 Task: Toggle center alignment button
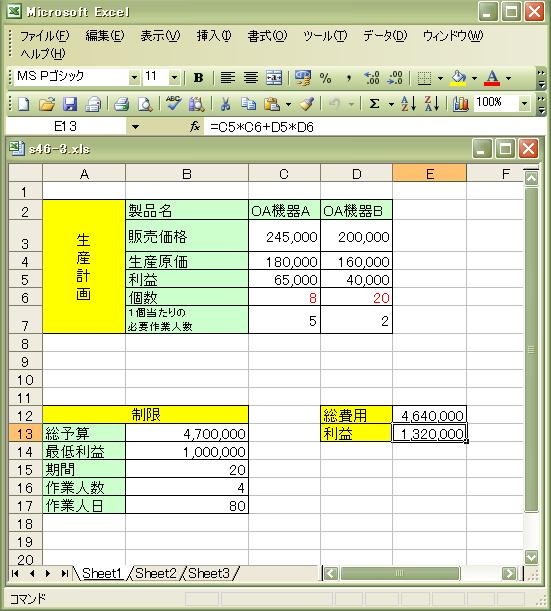pos(251,78)
